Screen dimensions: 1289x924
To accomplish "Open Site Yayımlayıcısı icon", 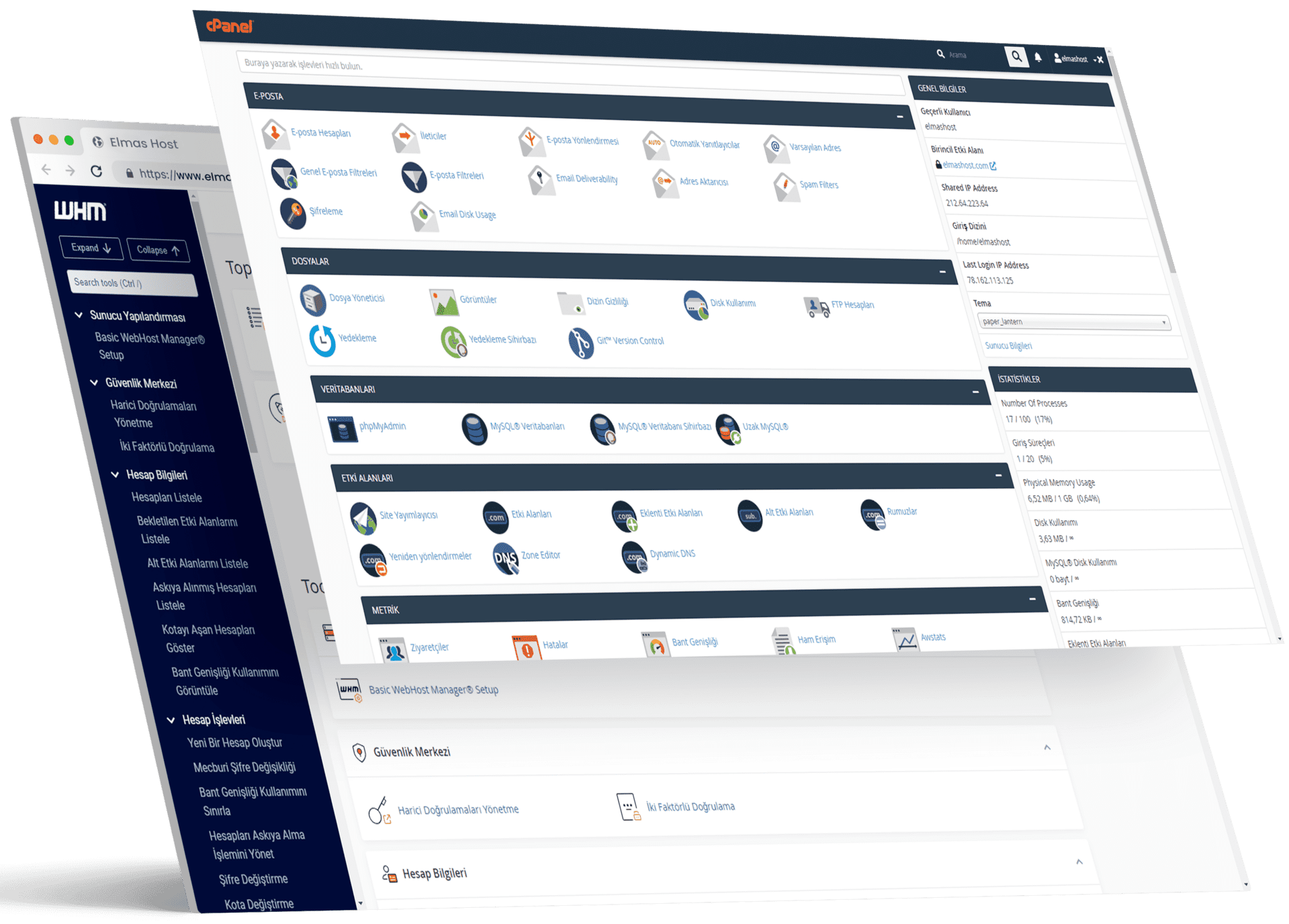I will point(363,518).
